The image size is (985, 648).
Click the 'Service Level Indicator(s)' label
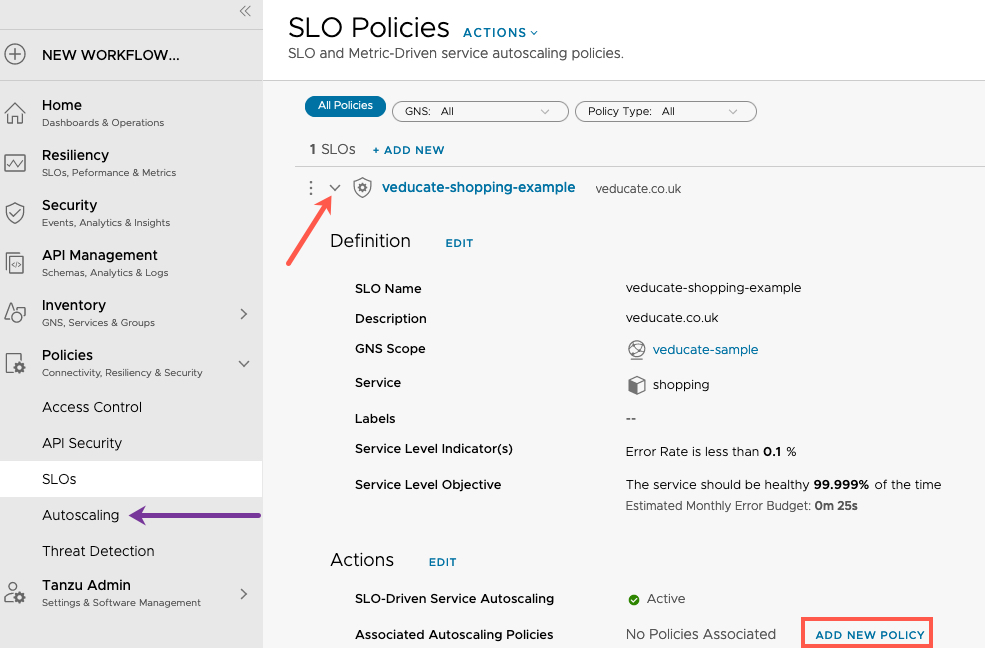433,448
